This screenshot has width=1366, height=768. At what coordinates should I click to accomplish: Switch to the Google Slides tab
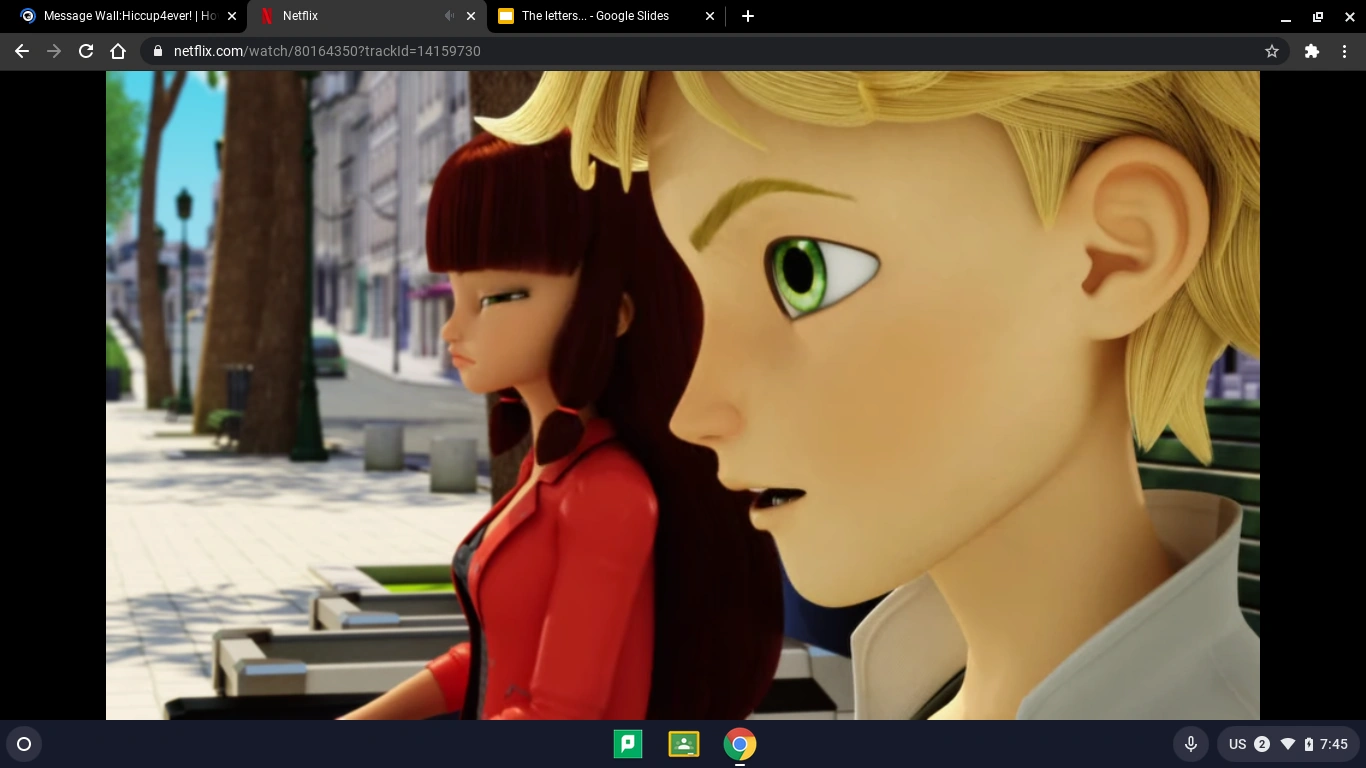590,16
